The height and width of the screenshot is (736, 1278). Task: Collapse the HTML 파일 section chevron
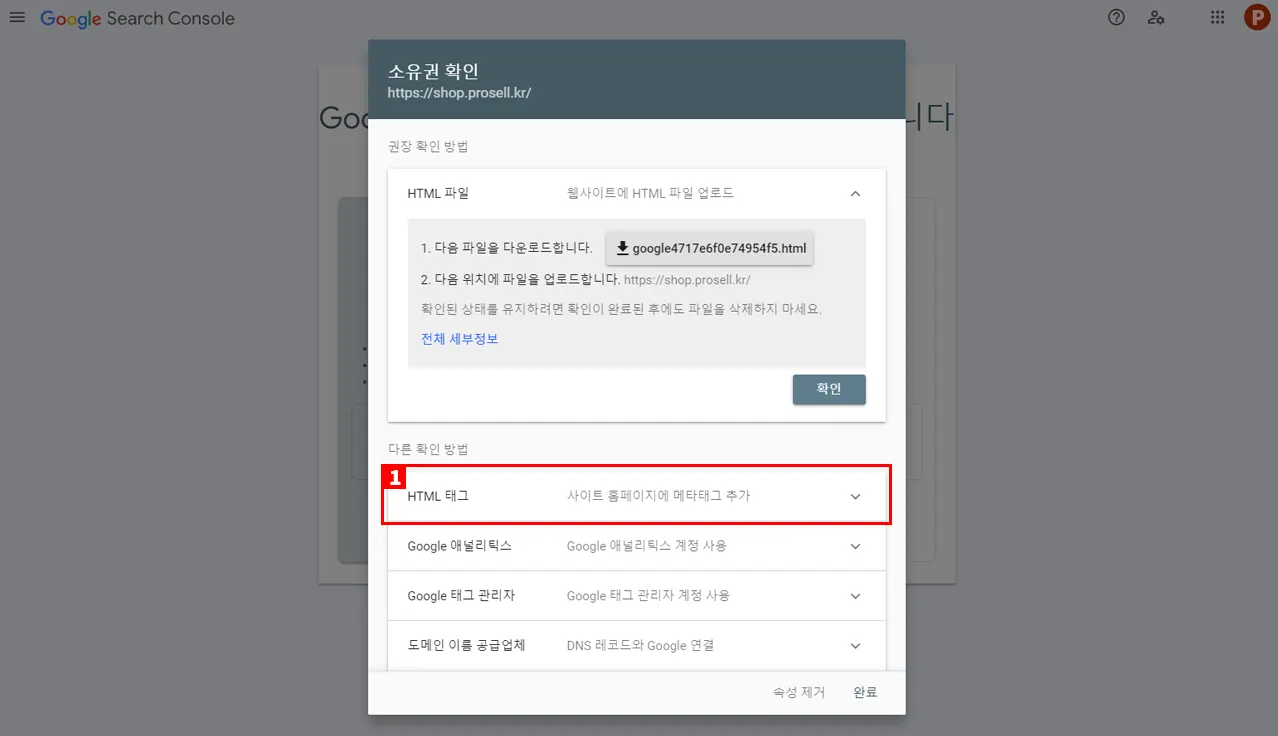855,193
